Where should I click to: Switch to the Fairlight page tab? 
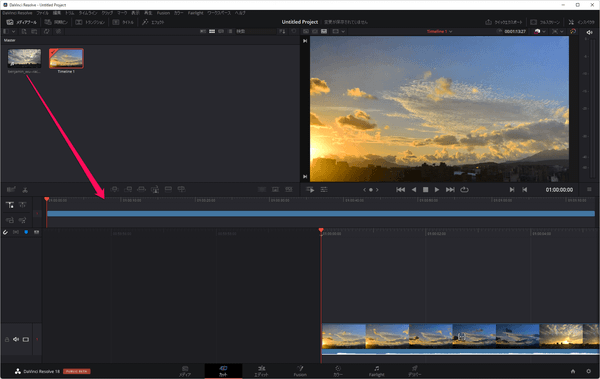(x=377, y=371)
